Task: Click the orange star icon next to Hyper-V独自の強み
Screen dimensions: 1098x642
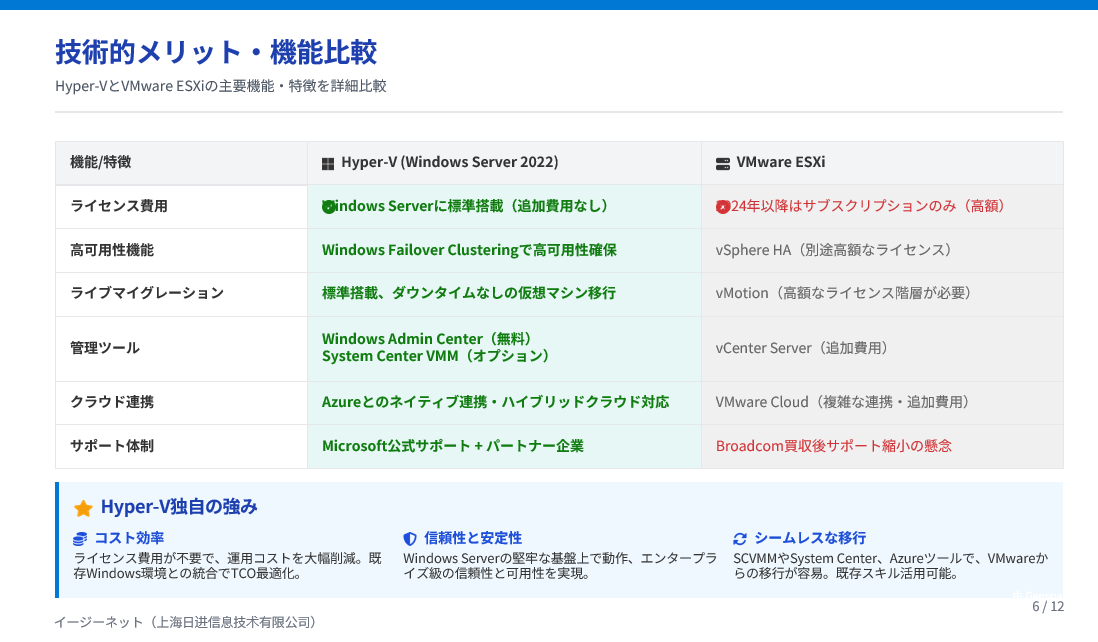Action: coord(83,508)
